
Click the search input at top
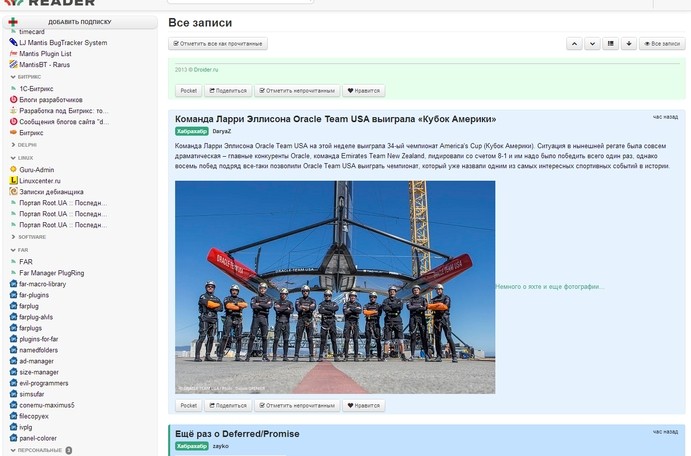click(x=240, y=1)
